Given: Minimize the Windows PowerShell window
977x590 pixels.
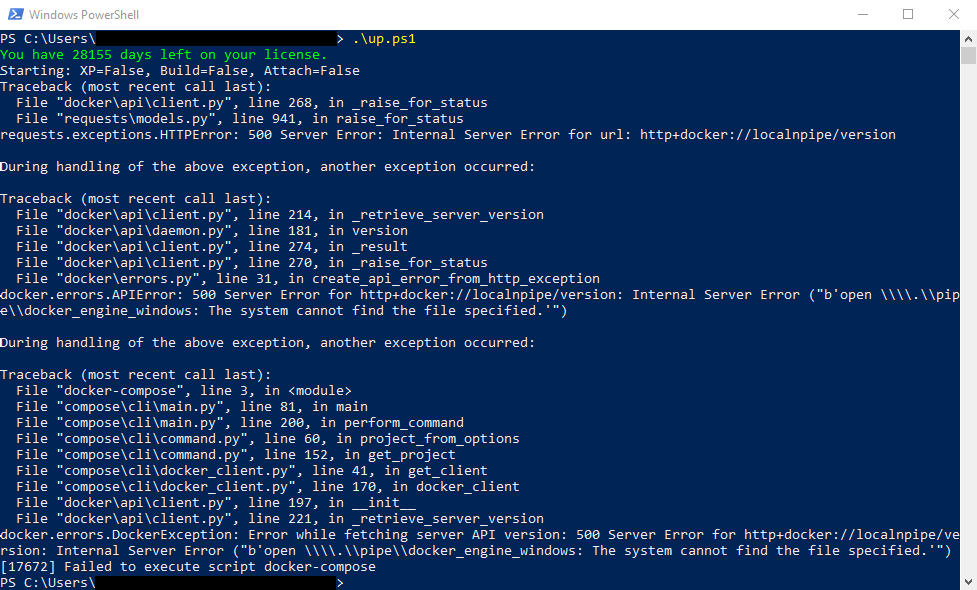Looking at the screenshot, I should tap(863, 14).
